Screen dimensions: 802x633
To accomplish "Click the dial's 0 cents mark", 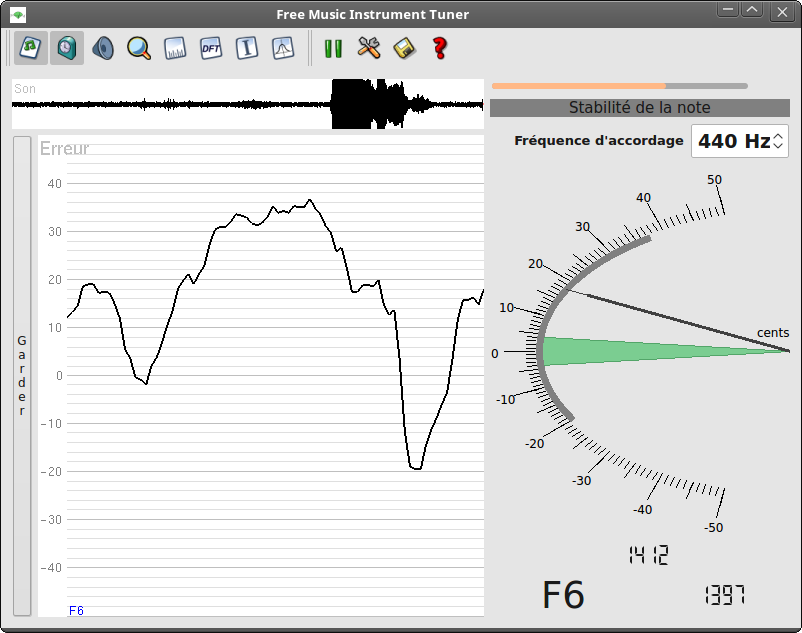I will 495,353.
